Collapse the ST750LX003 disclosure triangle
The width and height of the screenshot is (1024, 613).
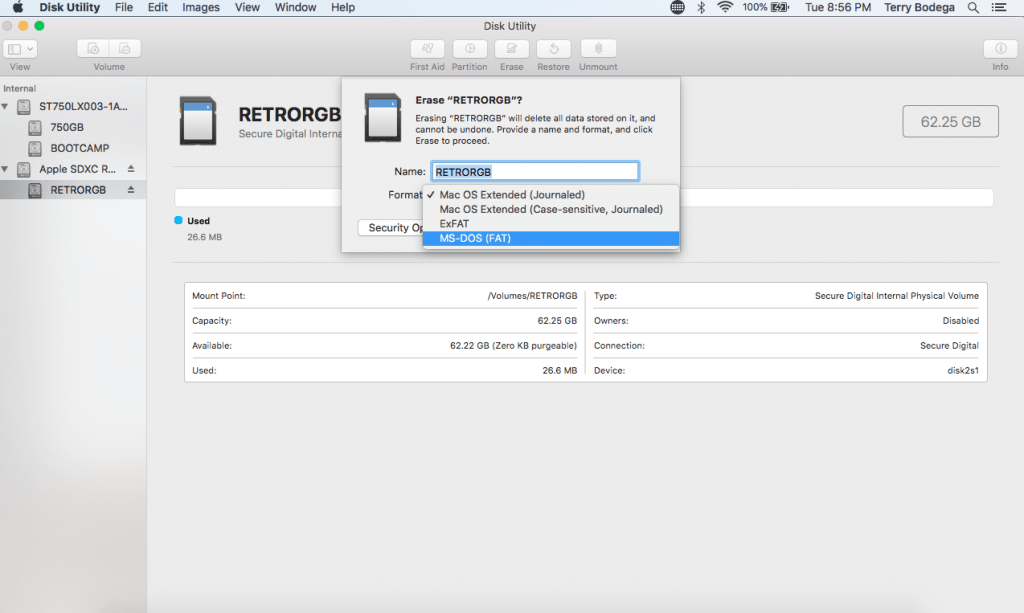9,105
